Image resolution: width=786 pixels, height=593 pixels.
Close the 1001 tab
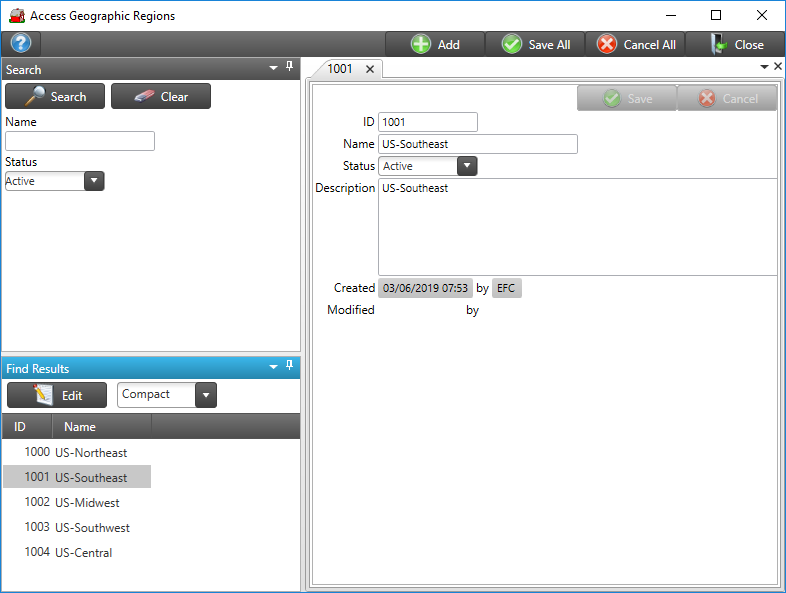tap(369, 69)
